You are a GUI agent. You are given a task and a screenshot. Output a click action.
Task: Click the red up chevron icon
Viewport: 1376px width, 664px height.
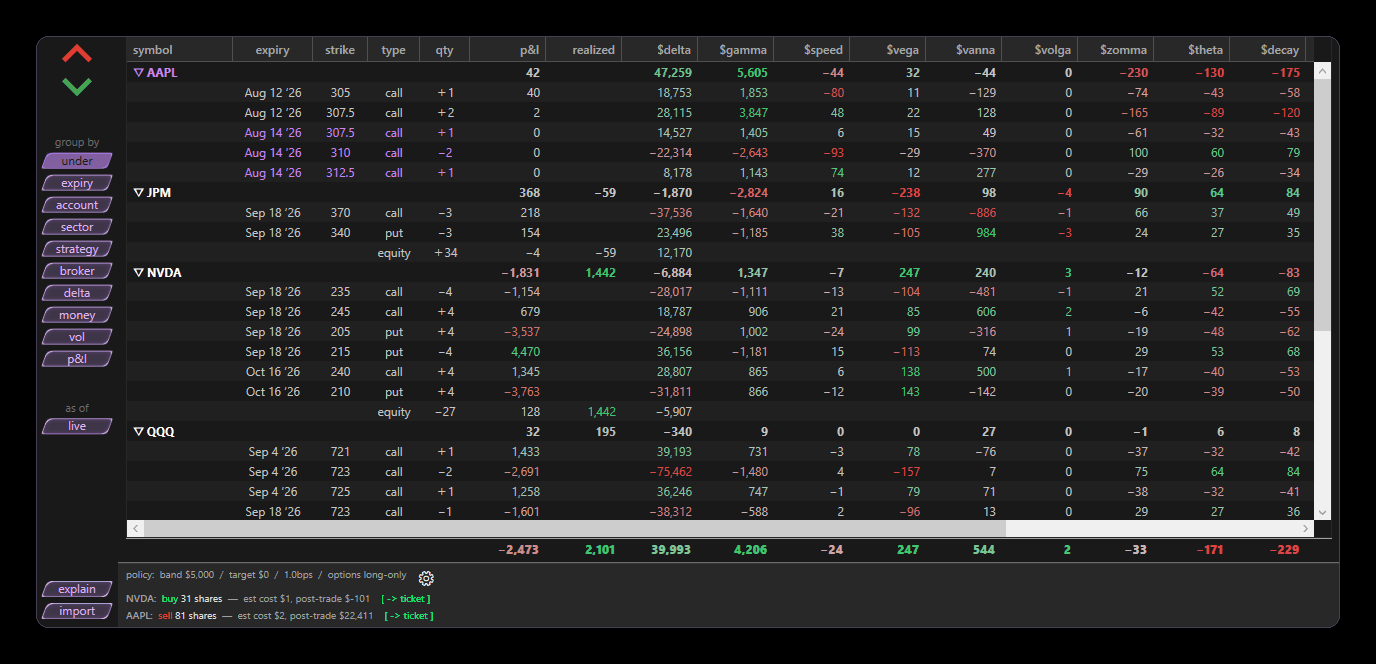[77, 53]
